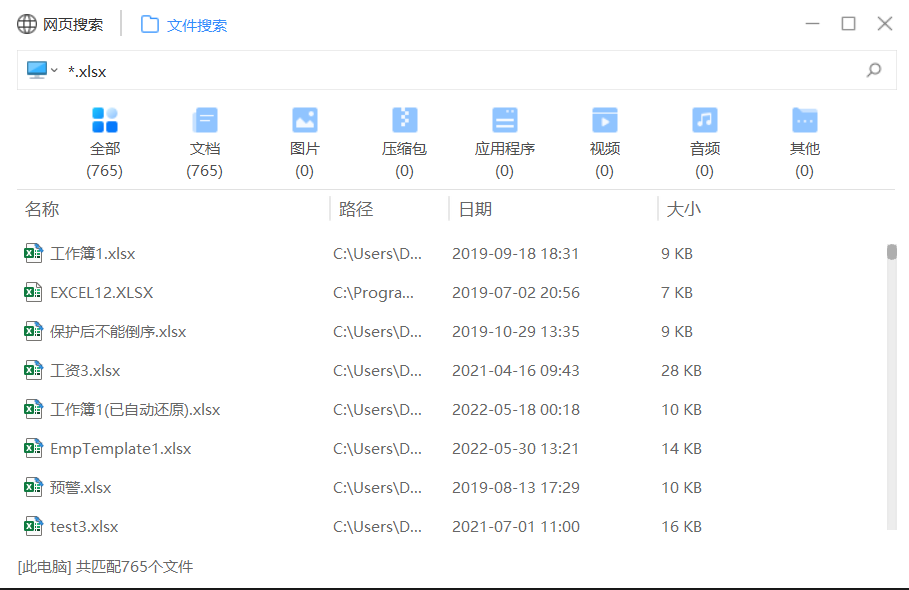Select the 文档 (Documents) filter icon
This screenshot has height=590, width=909.
204,118
